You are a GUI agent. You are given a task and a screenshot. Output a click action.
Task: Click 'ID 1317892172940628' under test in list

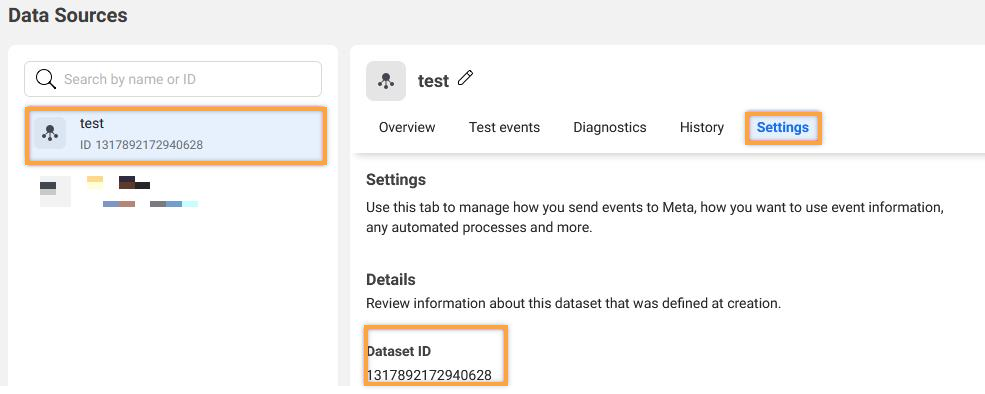(141, 145)
